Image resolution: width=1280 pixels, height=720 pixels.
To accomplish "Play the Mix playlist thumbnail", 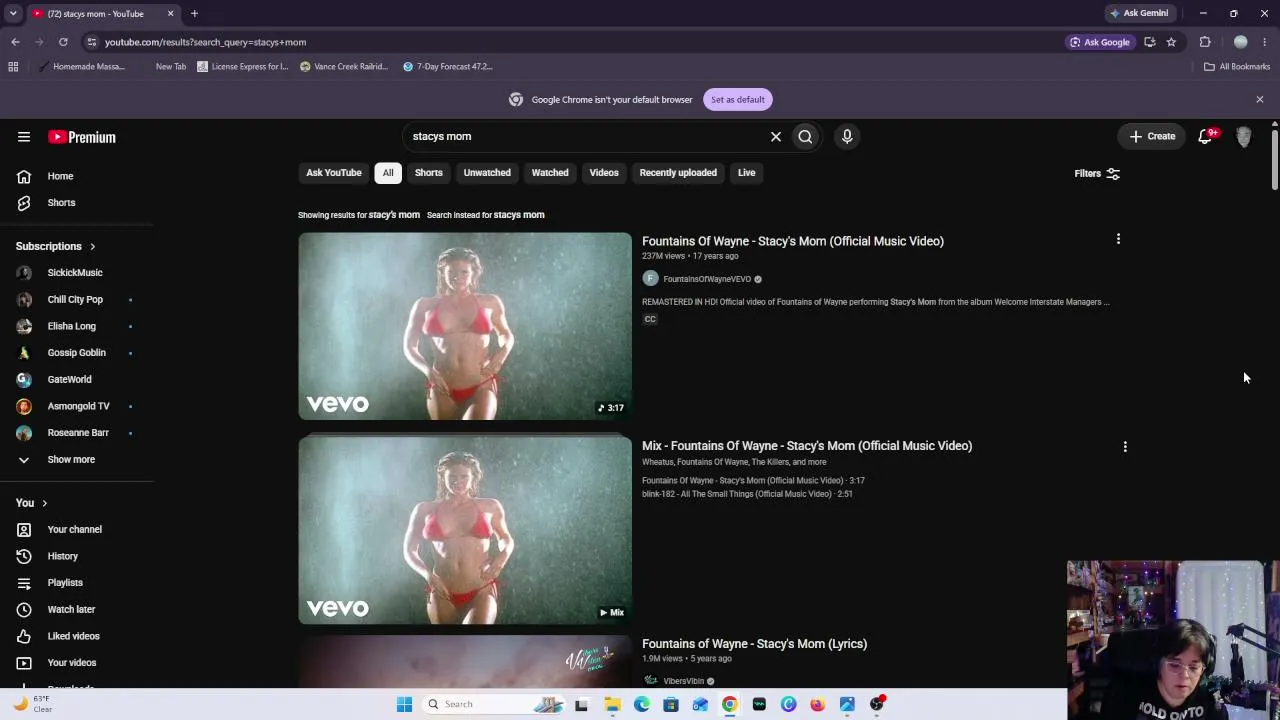I will 465,530.
